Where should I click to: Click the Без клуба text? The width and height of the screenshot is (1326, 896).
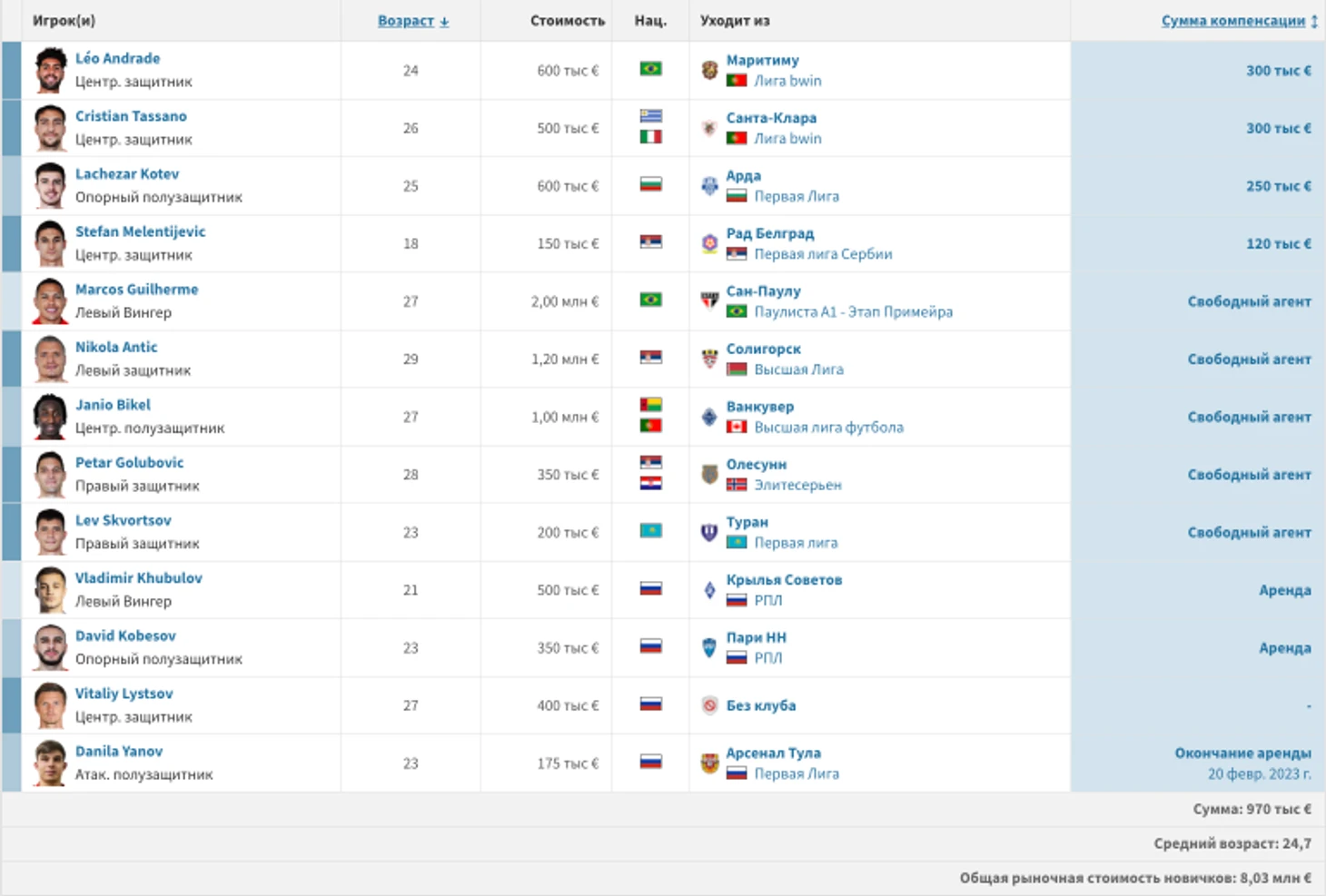761,705
